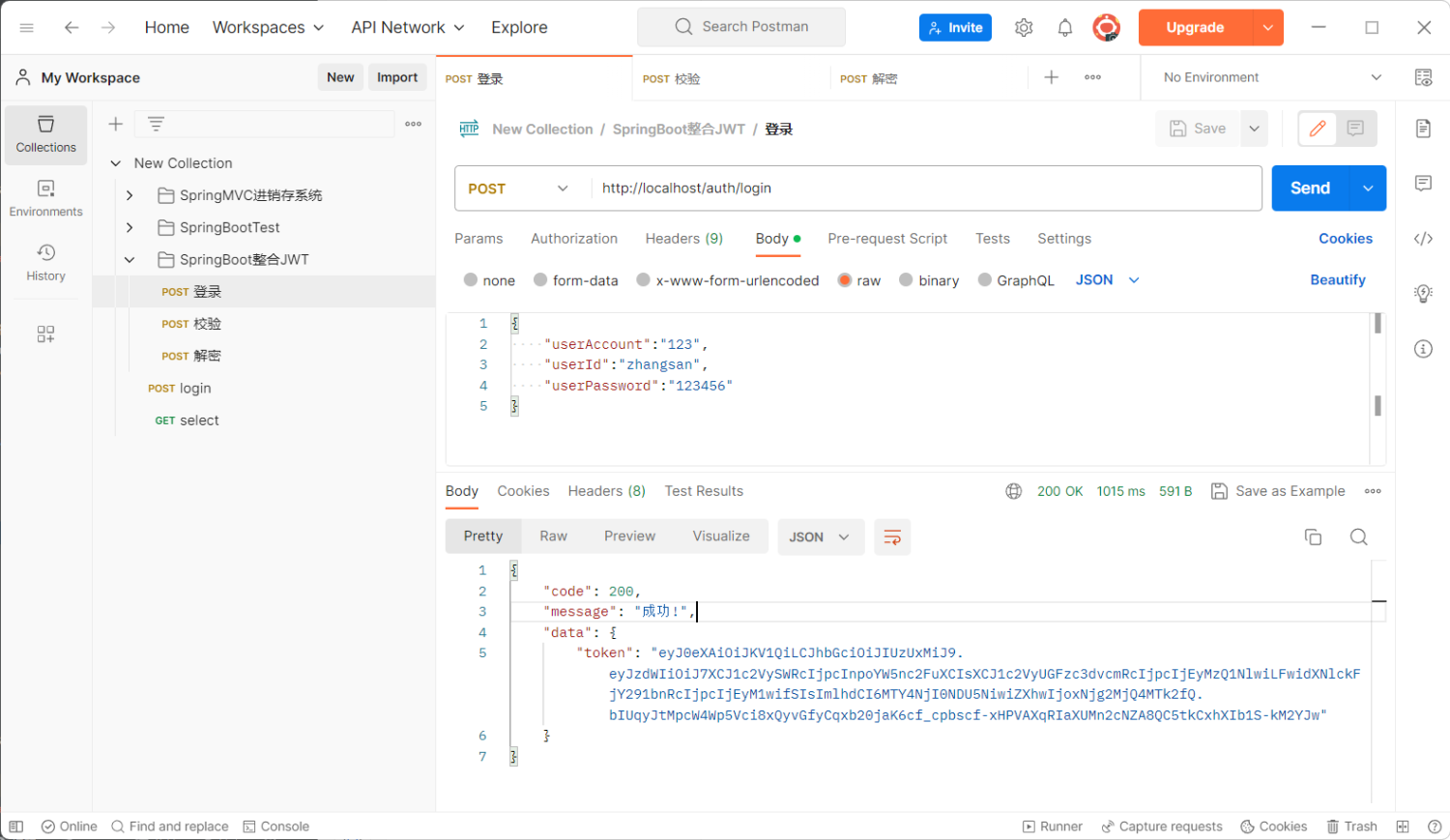Collapse the SpringBoot整合JWT folder

pyautogui.click(x=130, y=260)
